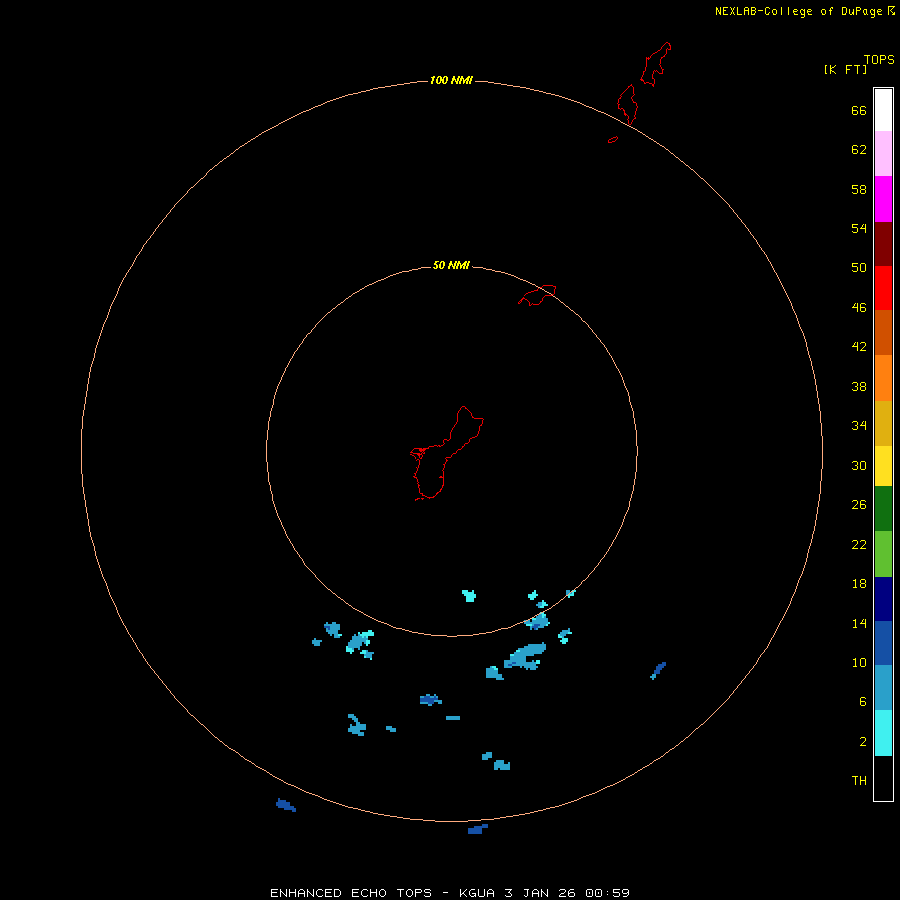This screenshot has height=900, width=900.
Task: Click the dark orange 46 kft swatch
Action: tap(883, 333)
